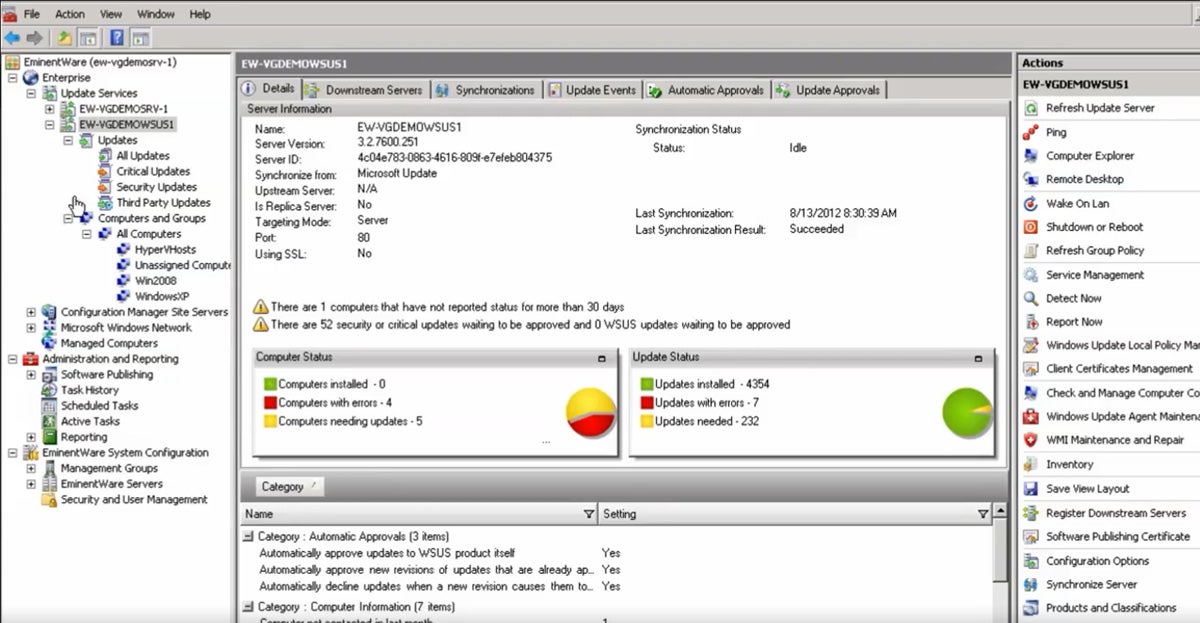The image size is (1200, 623).
Task: Switch to the Synchronizations tab
Action: [x=488, y=90]
